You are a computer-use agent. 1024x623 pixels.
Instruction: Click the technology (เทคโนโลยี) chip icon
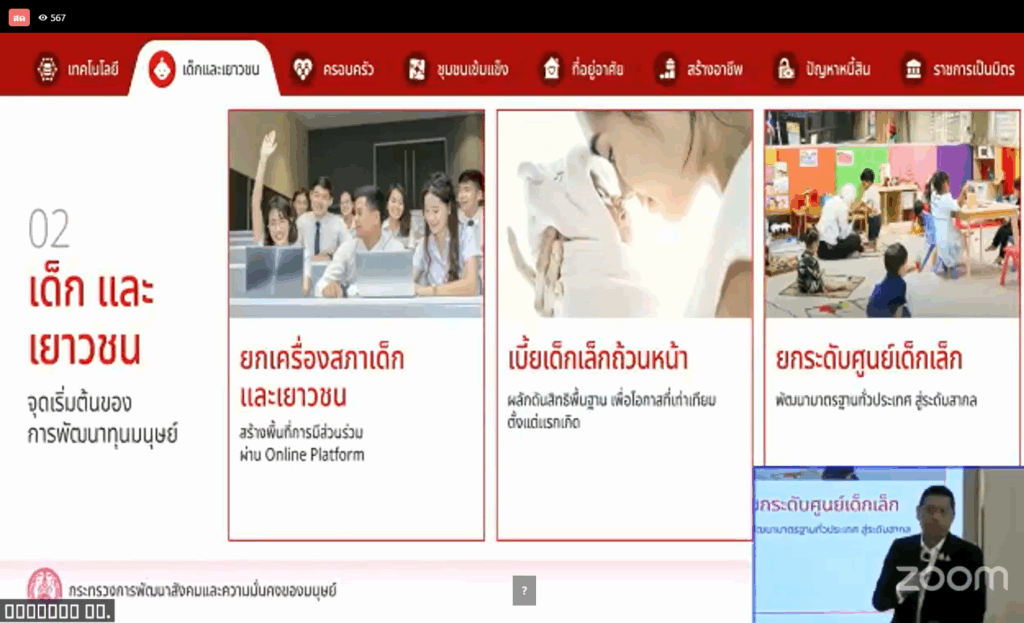click(x=47, y=69)
